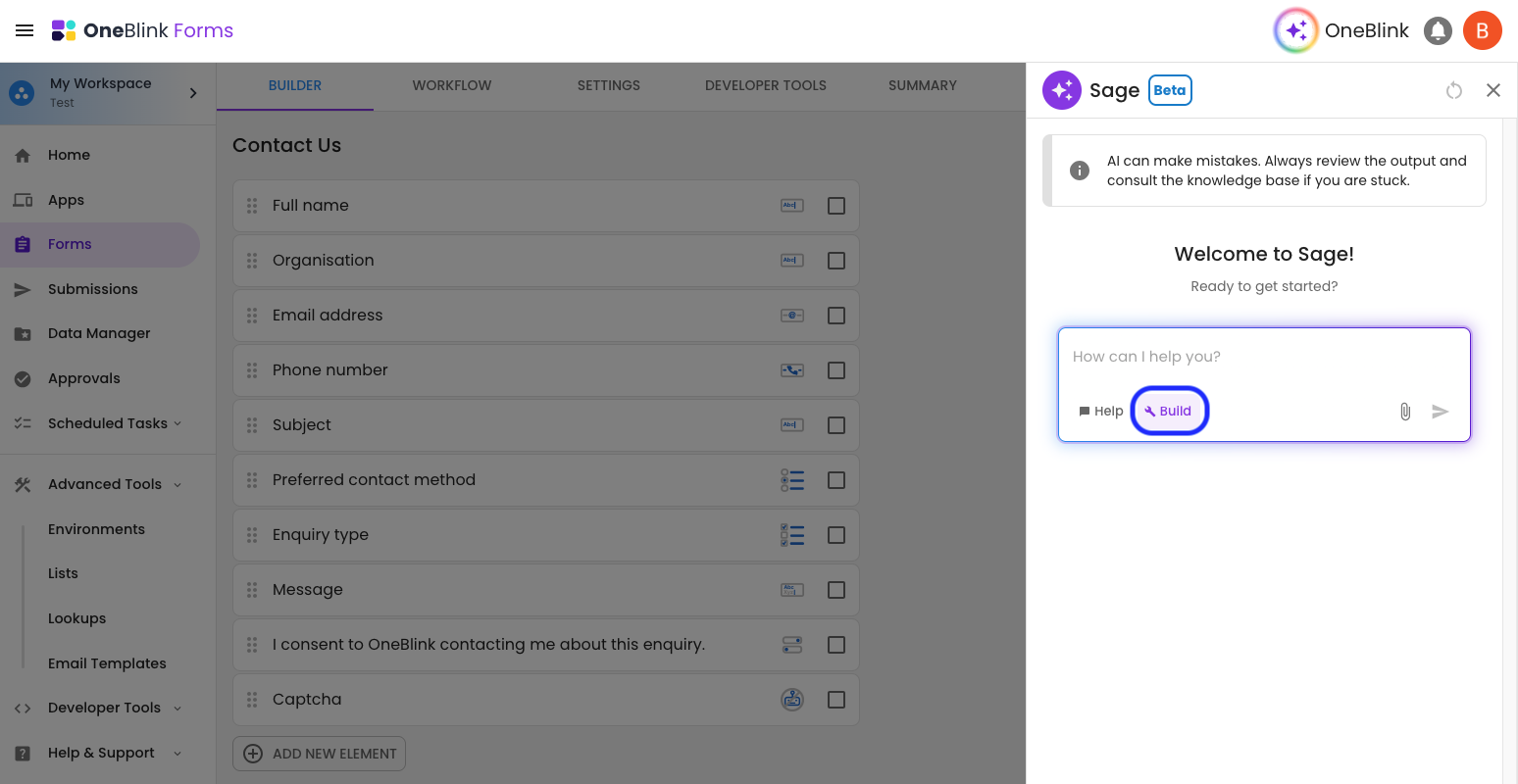Image resolution: width=1518 pixels, height=784 pixels.
Task: Tick the Phone number checkbox
Action: [836, 370]
